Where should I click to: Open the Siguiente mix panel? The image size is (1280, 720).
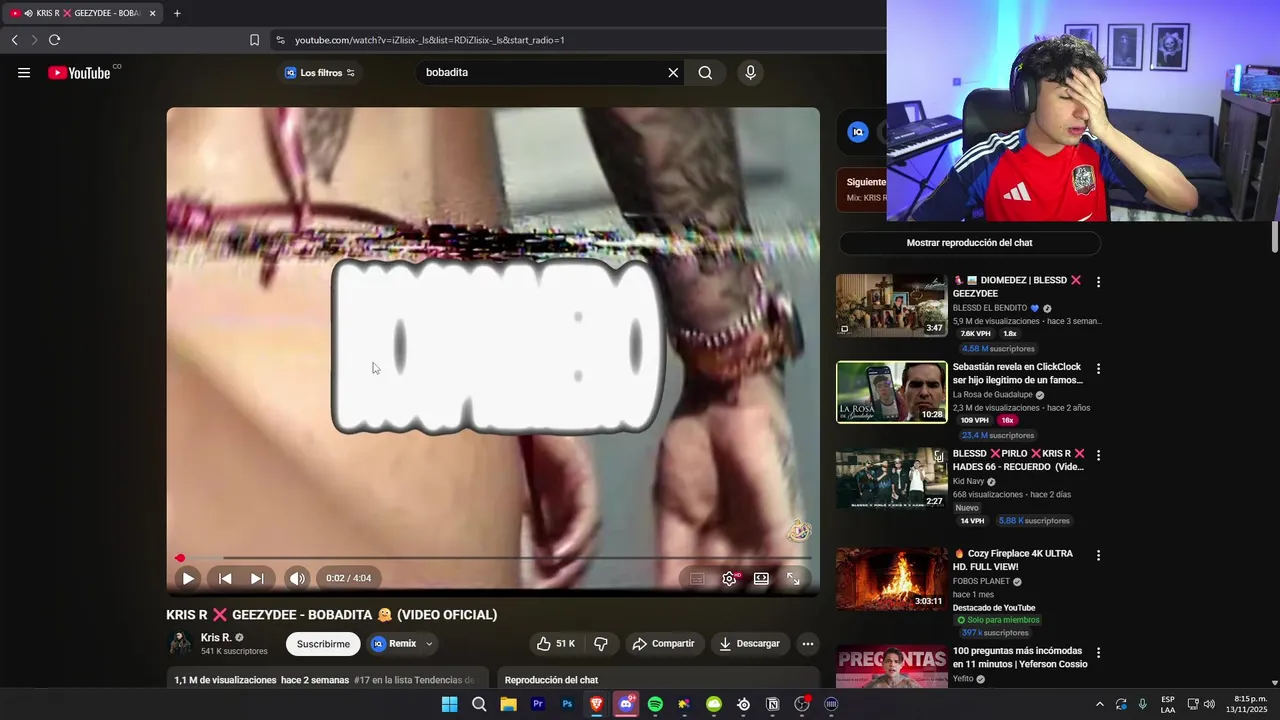862,189
